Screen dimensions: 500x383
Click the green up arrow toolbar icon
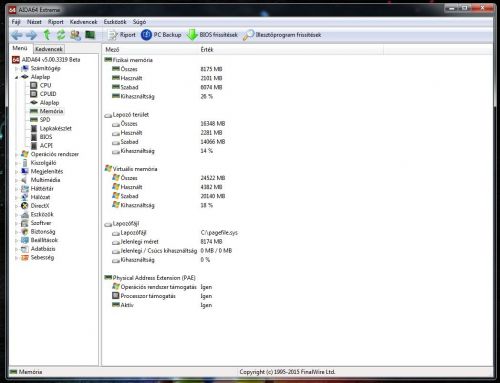[47, 35]
